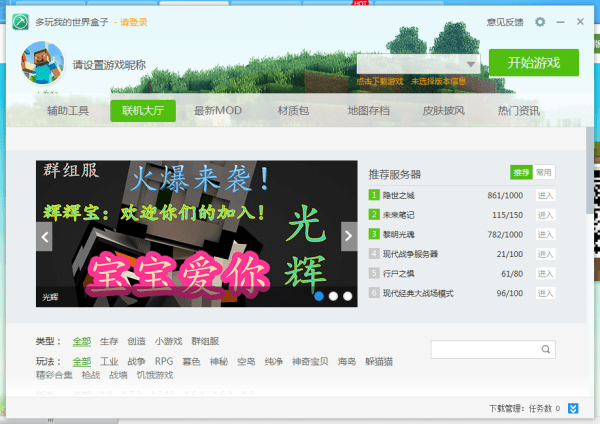Enter the 现代经典大战场模式 server
This screenshot has height=424, width=600.
[545, 293]
